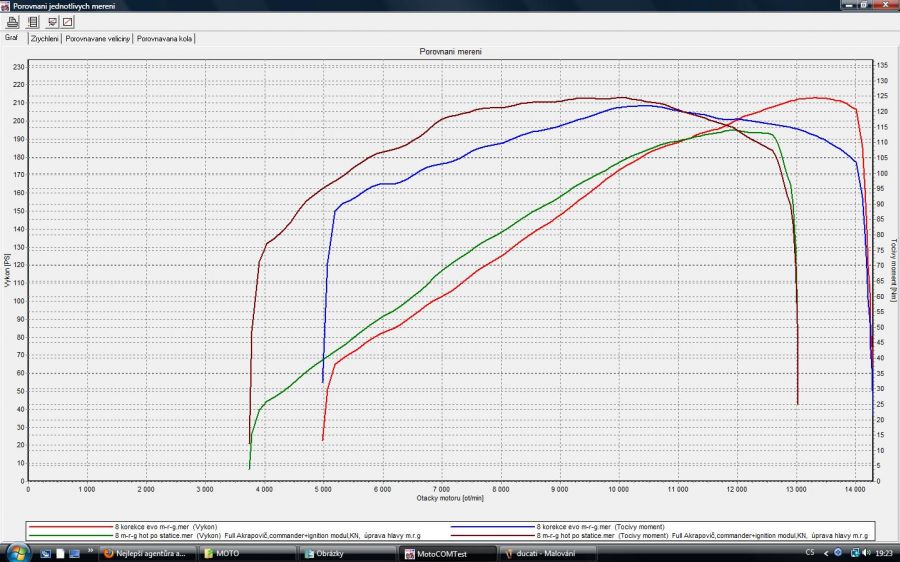The height and width of the screenshot is (562, 900).
Task: Click the application icon in title bar
Action: click(6, 6)
